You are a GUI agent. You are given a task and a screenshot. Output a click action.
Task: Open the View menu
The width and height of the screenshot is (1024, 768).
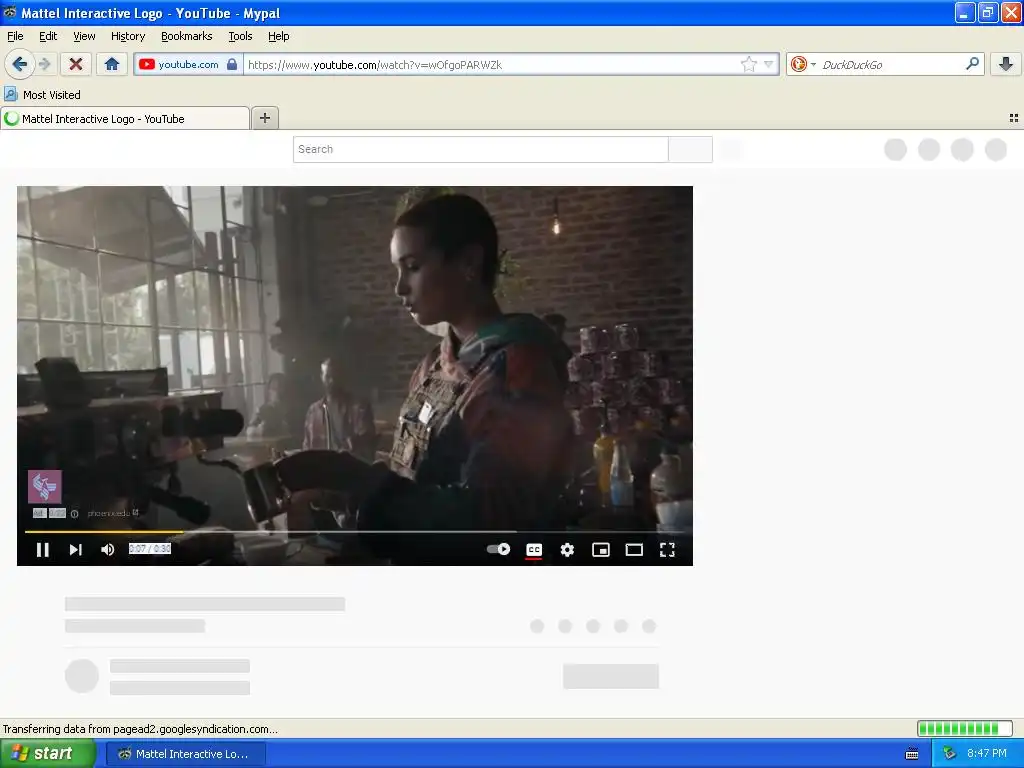84,36
